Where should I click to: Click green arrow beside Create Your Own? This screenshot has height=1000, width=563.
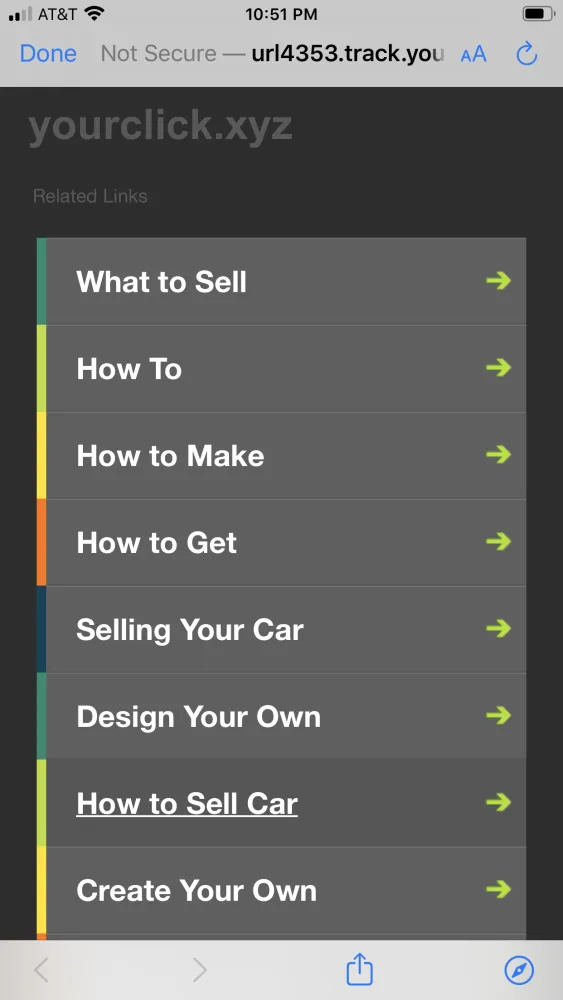[x=499, y=890]
